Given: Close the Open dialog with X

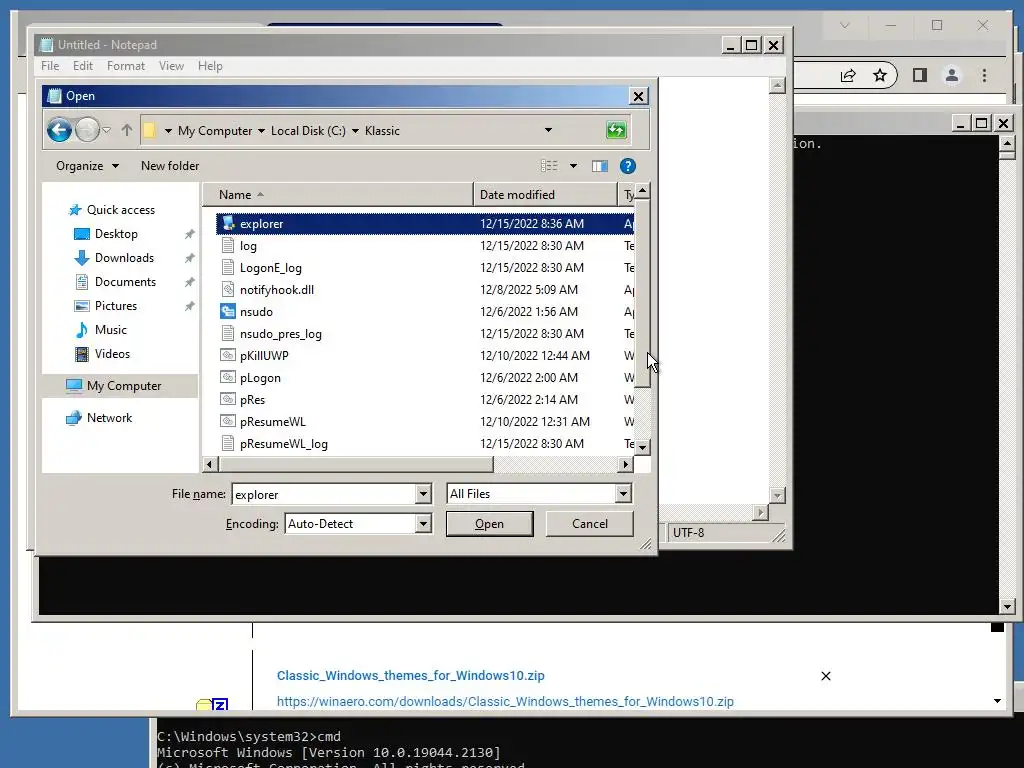Looking at the screenshot, I should click(x=638, y=96).
